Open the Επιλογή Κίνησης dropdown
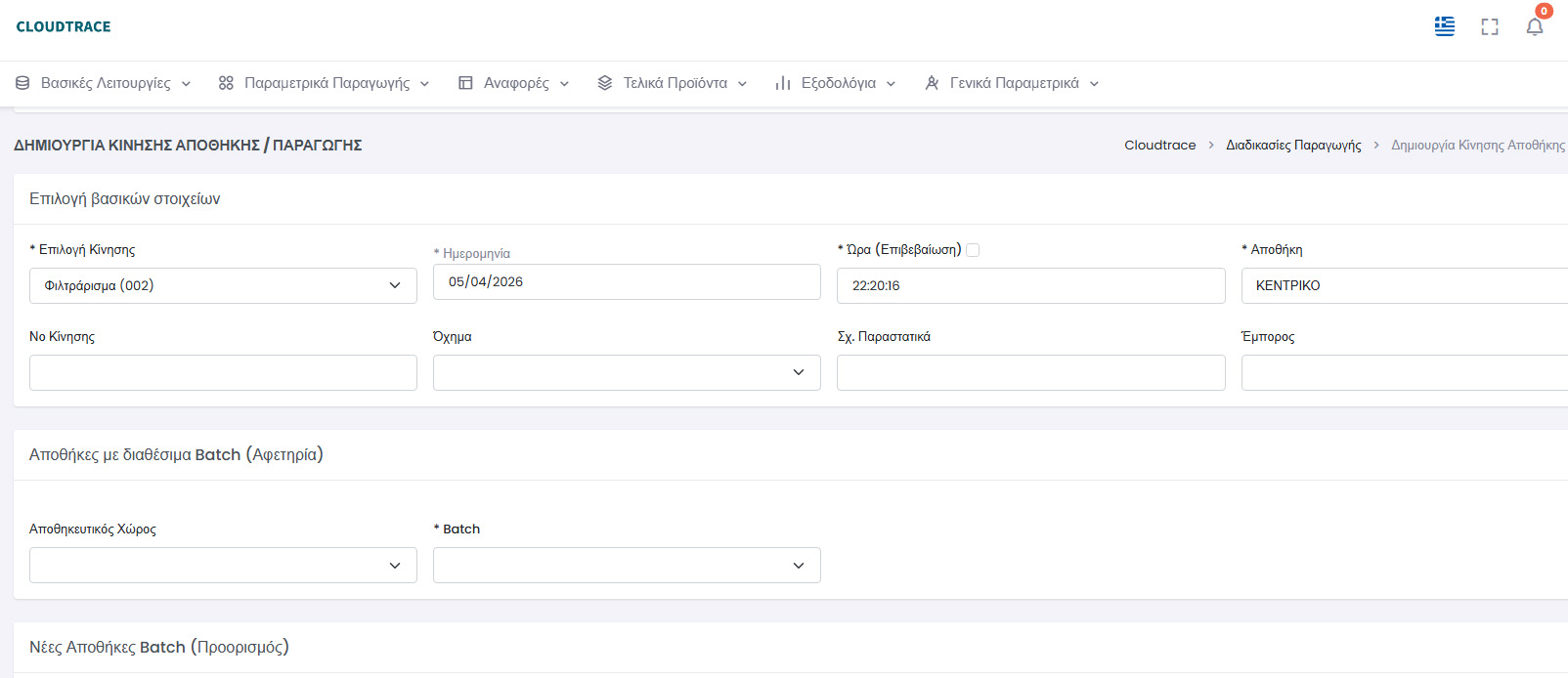The image size is (1568, 678). coord(223,285)
